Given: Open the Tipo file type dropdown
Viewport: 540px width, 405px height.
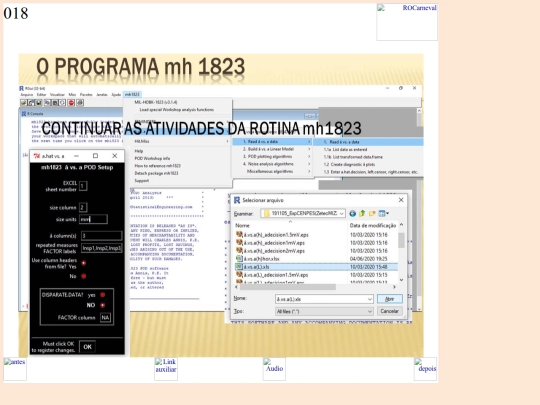Looking at the screenshot, I should pos(370,312).
